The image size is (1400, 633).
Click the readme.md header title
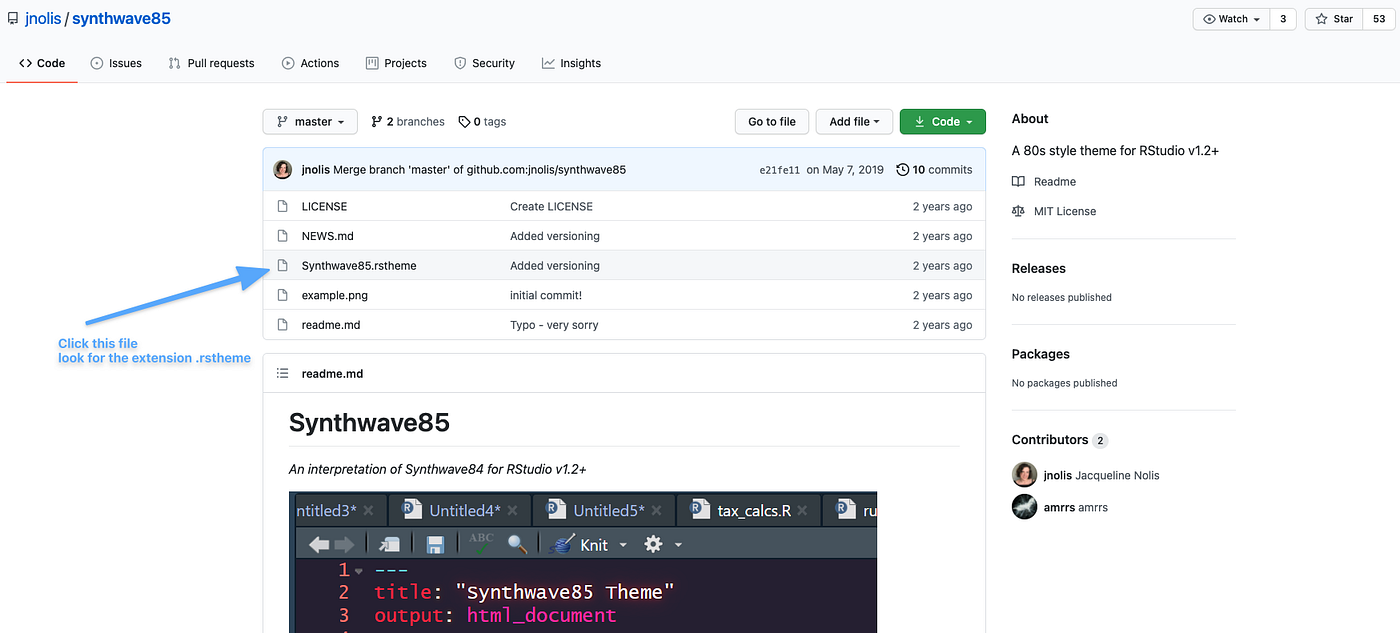[332, 373]
